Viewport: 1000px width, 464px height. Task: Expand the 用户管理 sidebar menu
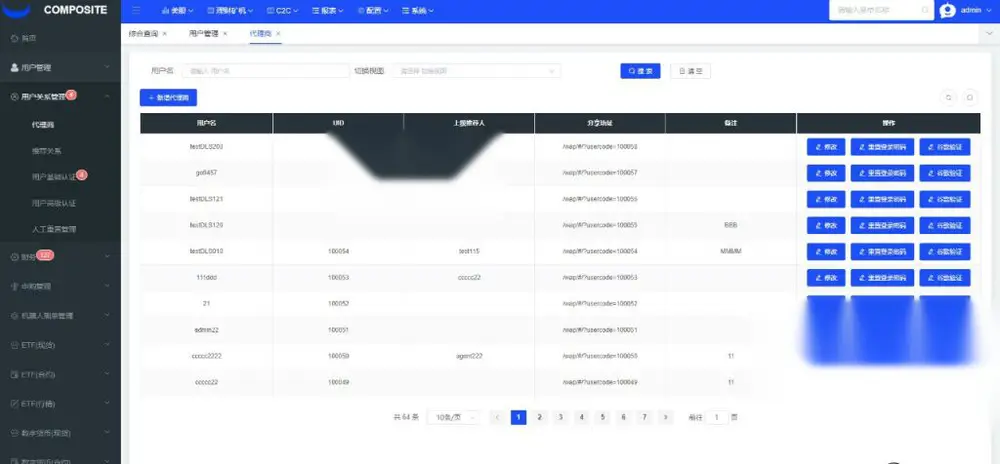[60, 67]
